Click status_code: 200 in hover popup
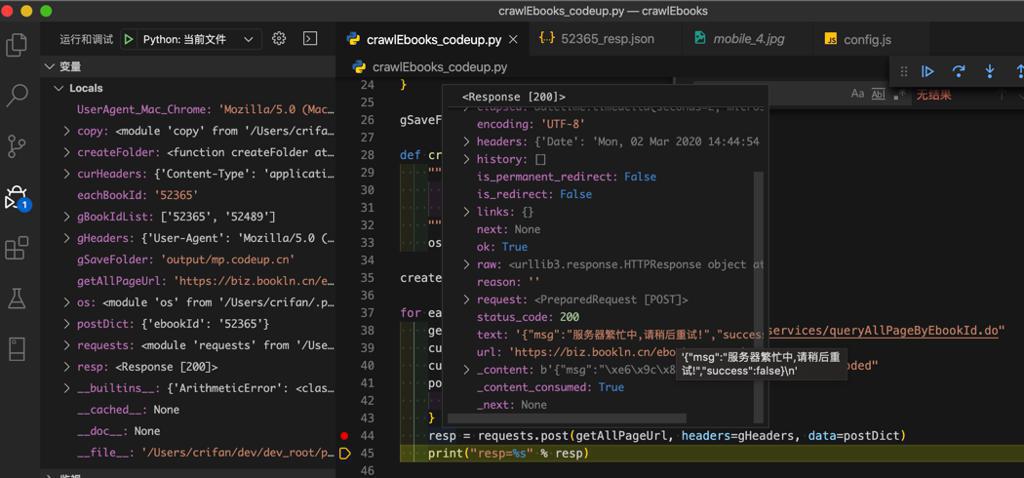This screenshot has height=478, width=1024. pos(528,317)
